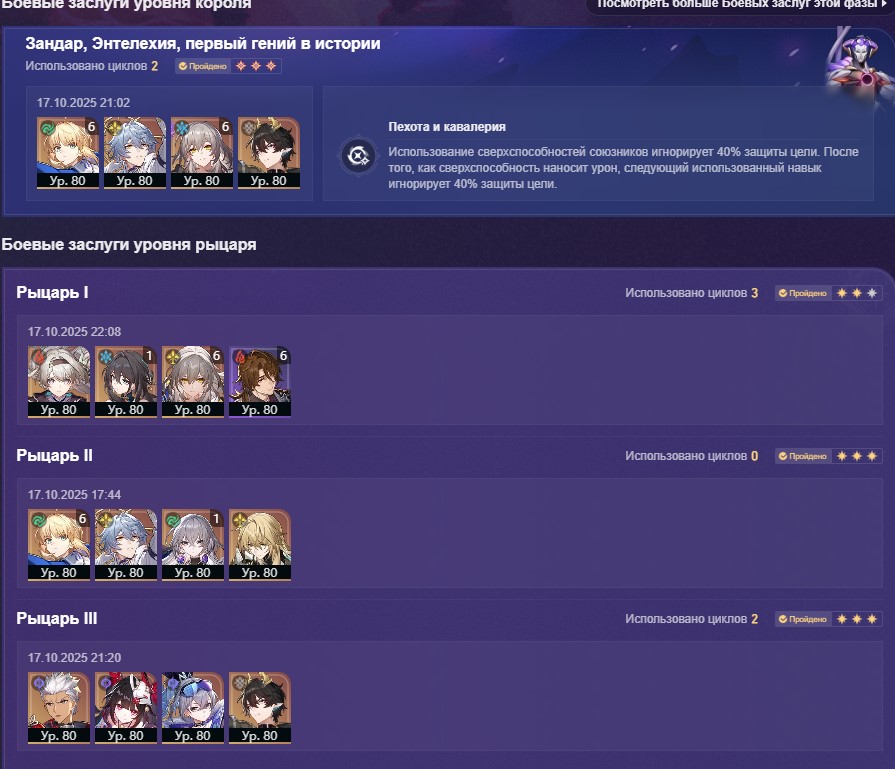The height and width of the screenshot is (769, 895).
Task: Select blonde character in king-level team
Action: [x=67, y=153]
